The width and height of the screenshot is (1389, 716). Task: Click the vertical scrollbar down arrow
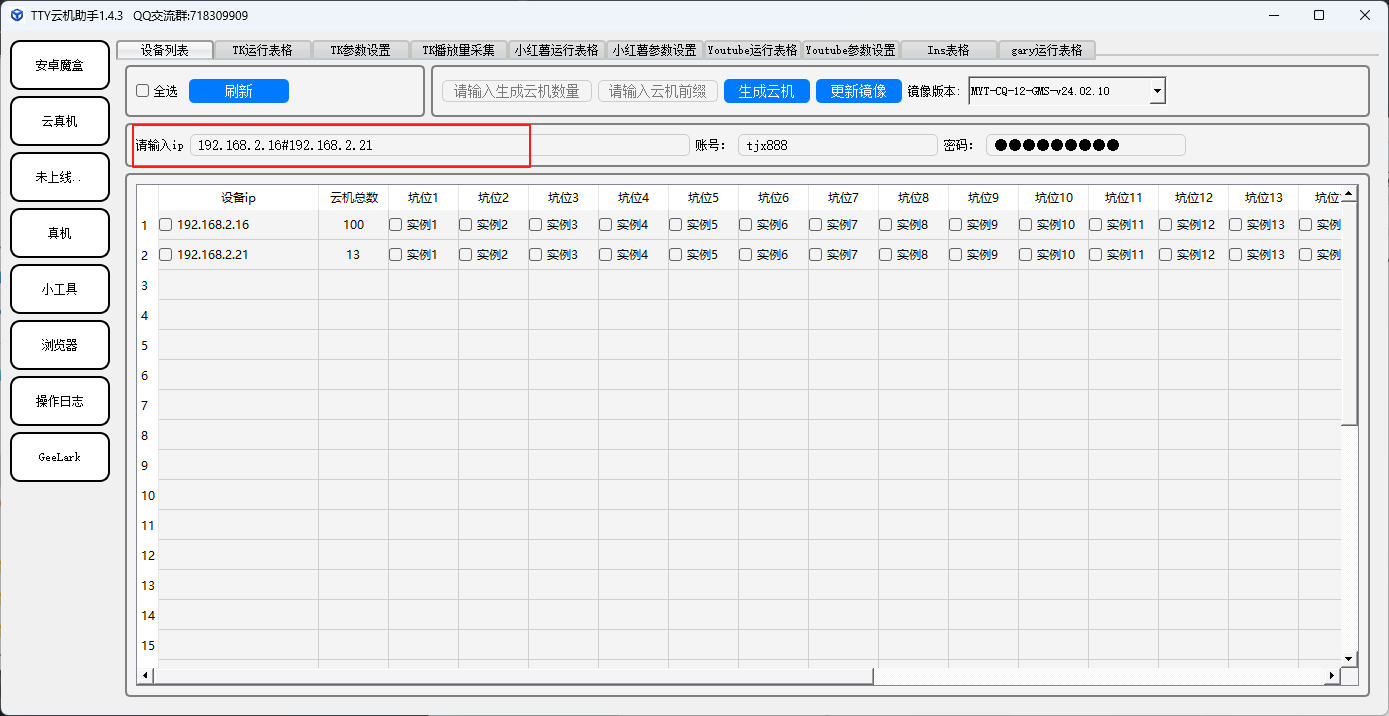[1349, 658]
